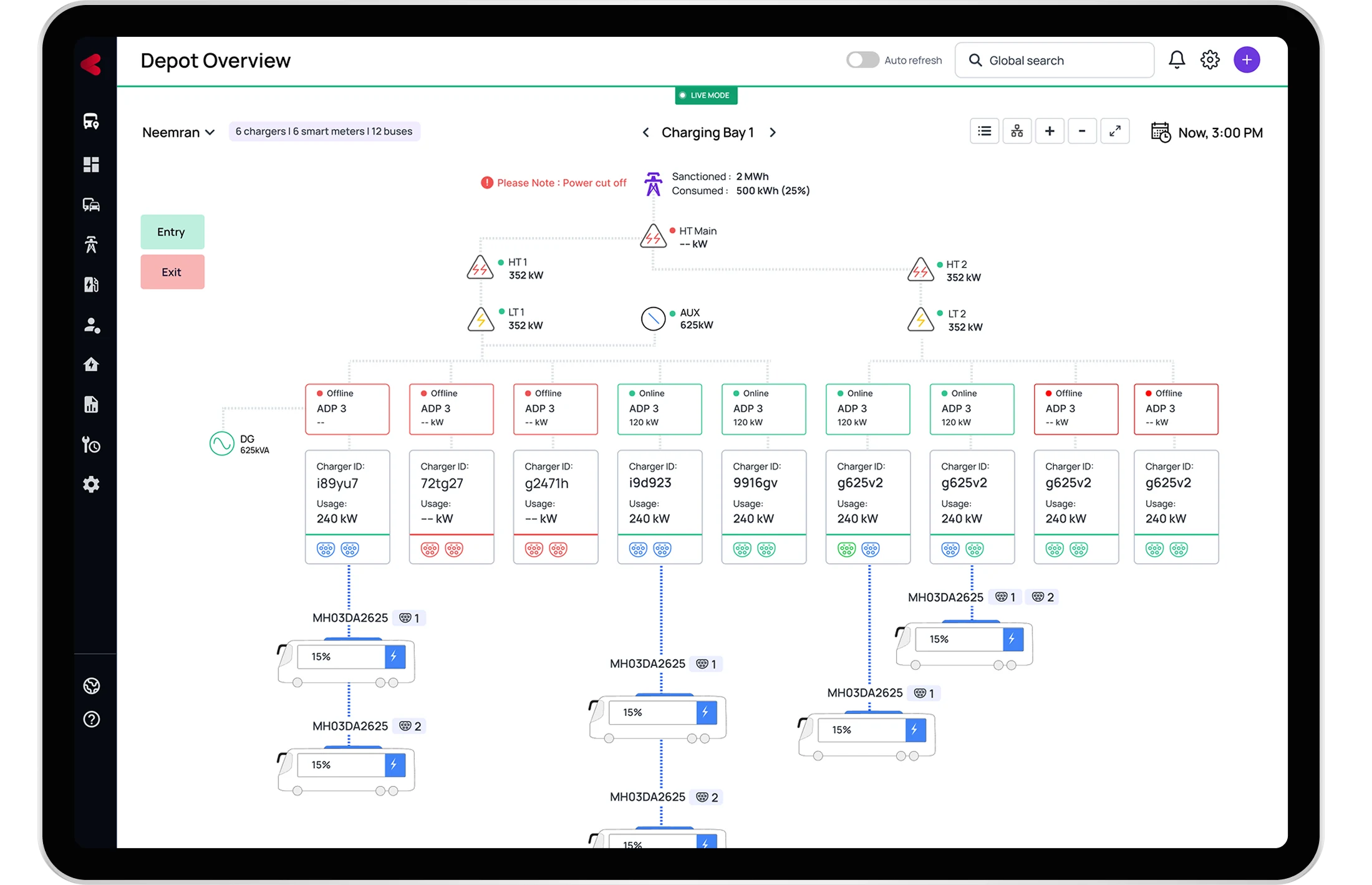This screenshot has width=1372, height=885.
Task: Toggle the Auto refresh switch
Action: pos(862,60)
